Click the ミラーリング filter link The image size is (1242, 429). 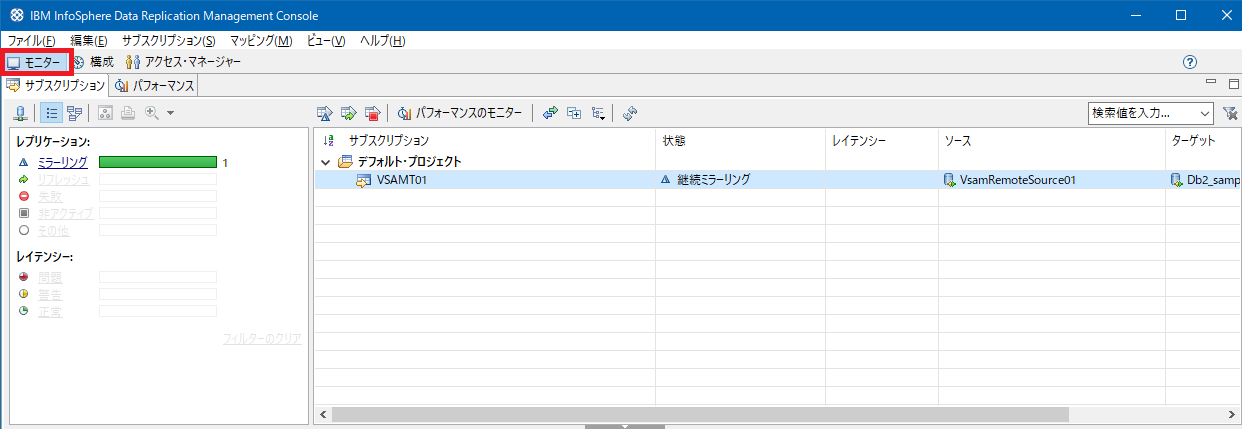click(x=63, y=162)
